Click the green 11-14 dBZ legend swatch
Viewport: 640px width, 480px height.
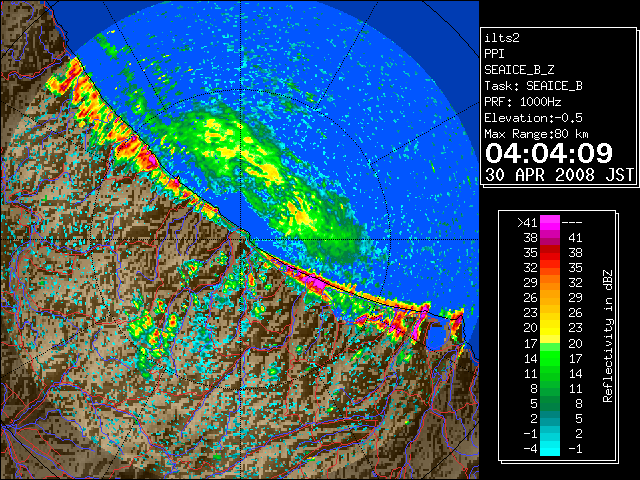coord(550,373)
